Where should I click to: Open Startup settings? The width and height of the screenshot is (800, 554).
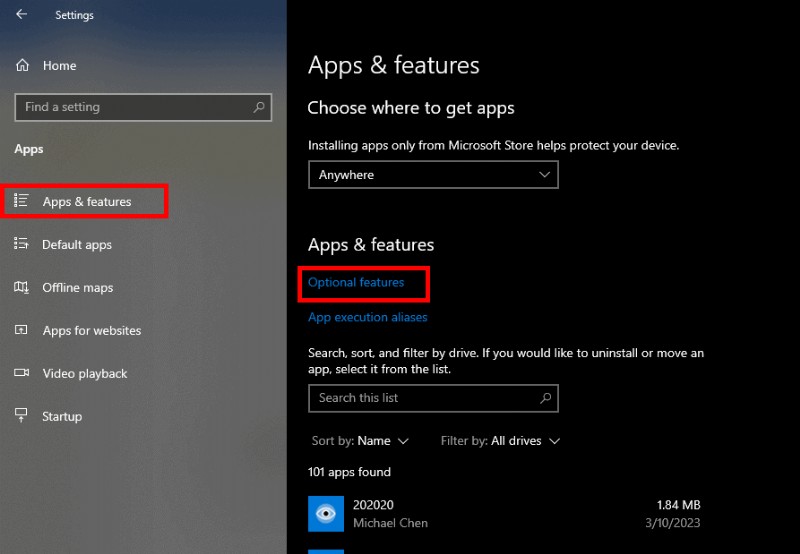point(62,416)
